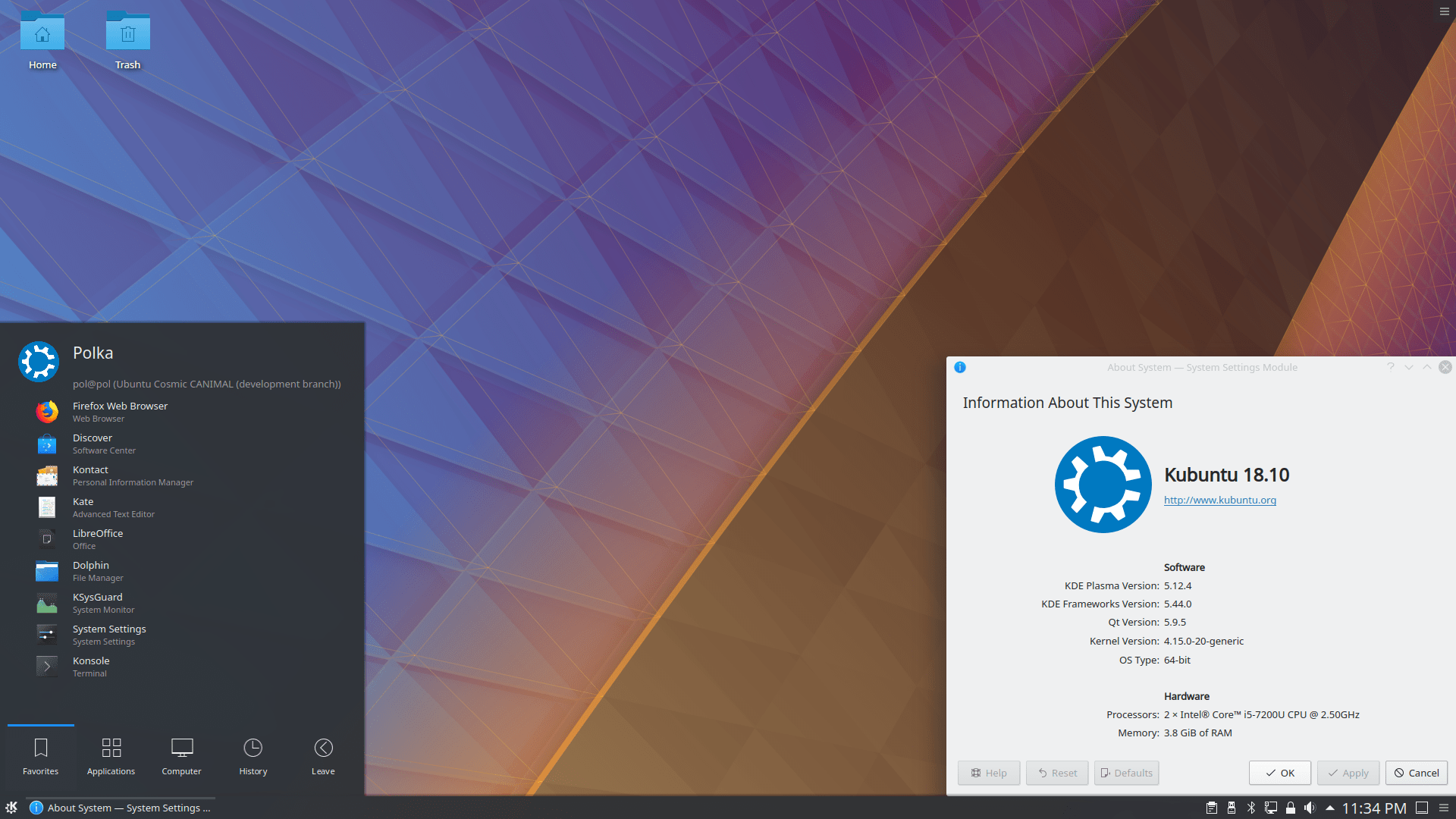The height and width of the screenshot is (819, 1456).
Task: Click the context help question mark
Action: [1391, 367]
